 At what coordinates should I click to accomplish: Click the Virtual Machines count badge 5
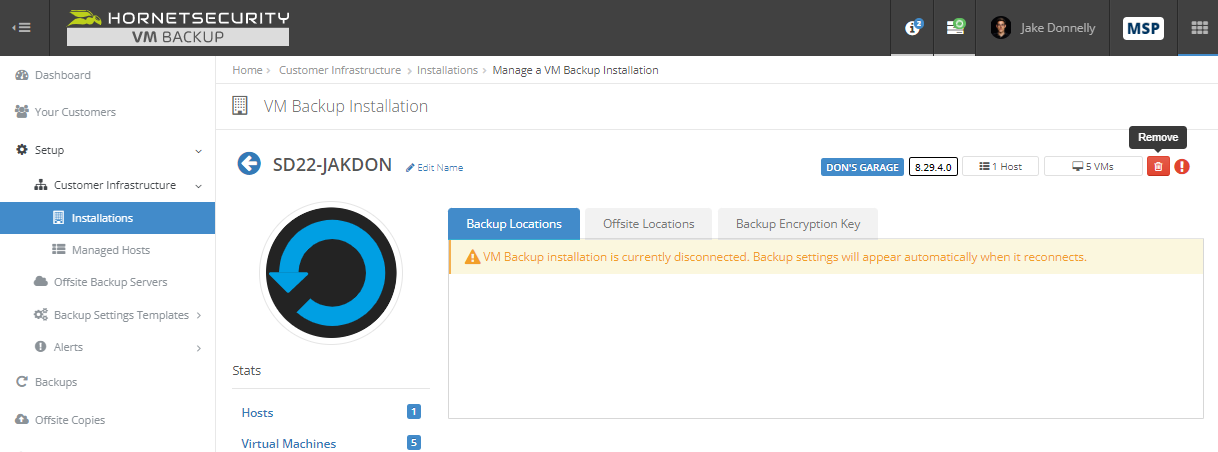(414, 442)
